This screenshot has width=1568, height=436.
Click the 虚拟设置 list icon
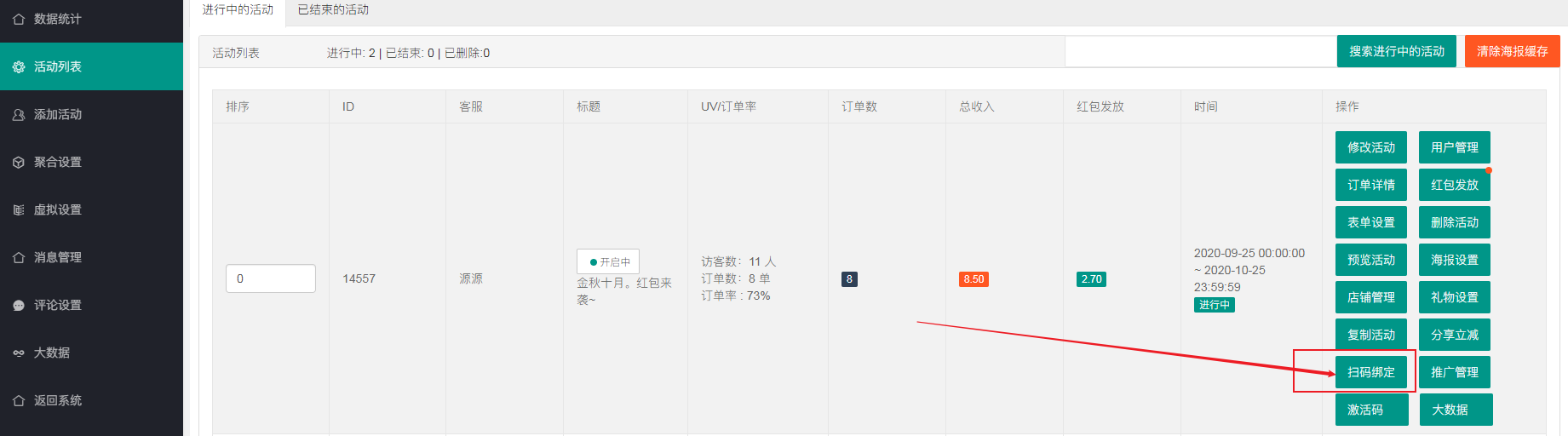point(19,209)
